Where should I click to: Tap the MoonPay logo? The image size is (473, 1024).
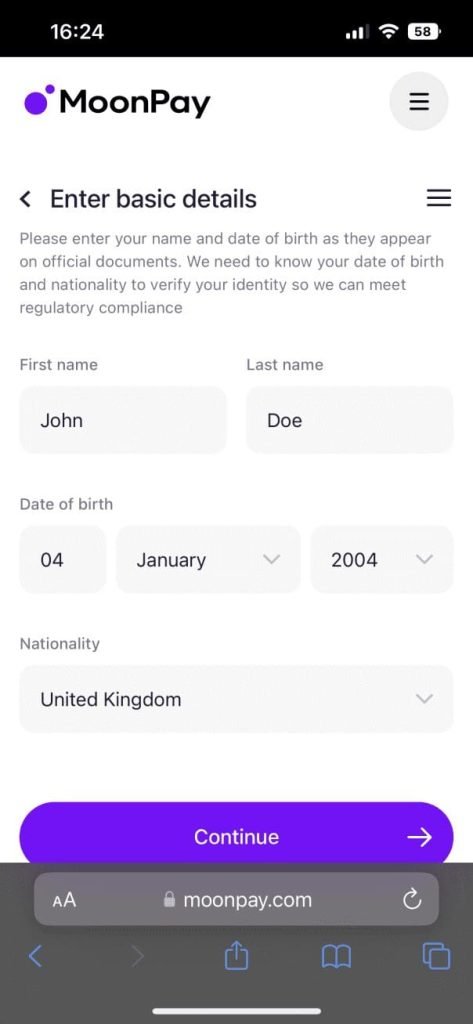pos(118,102)
